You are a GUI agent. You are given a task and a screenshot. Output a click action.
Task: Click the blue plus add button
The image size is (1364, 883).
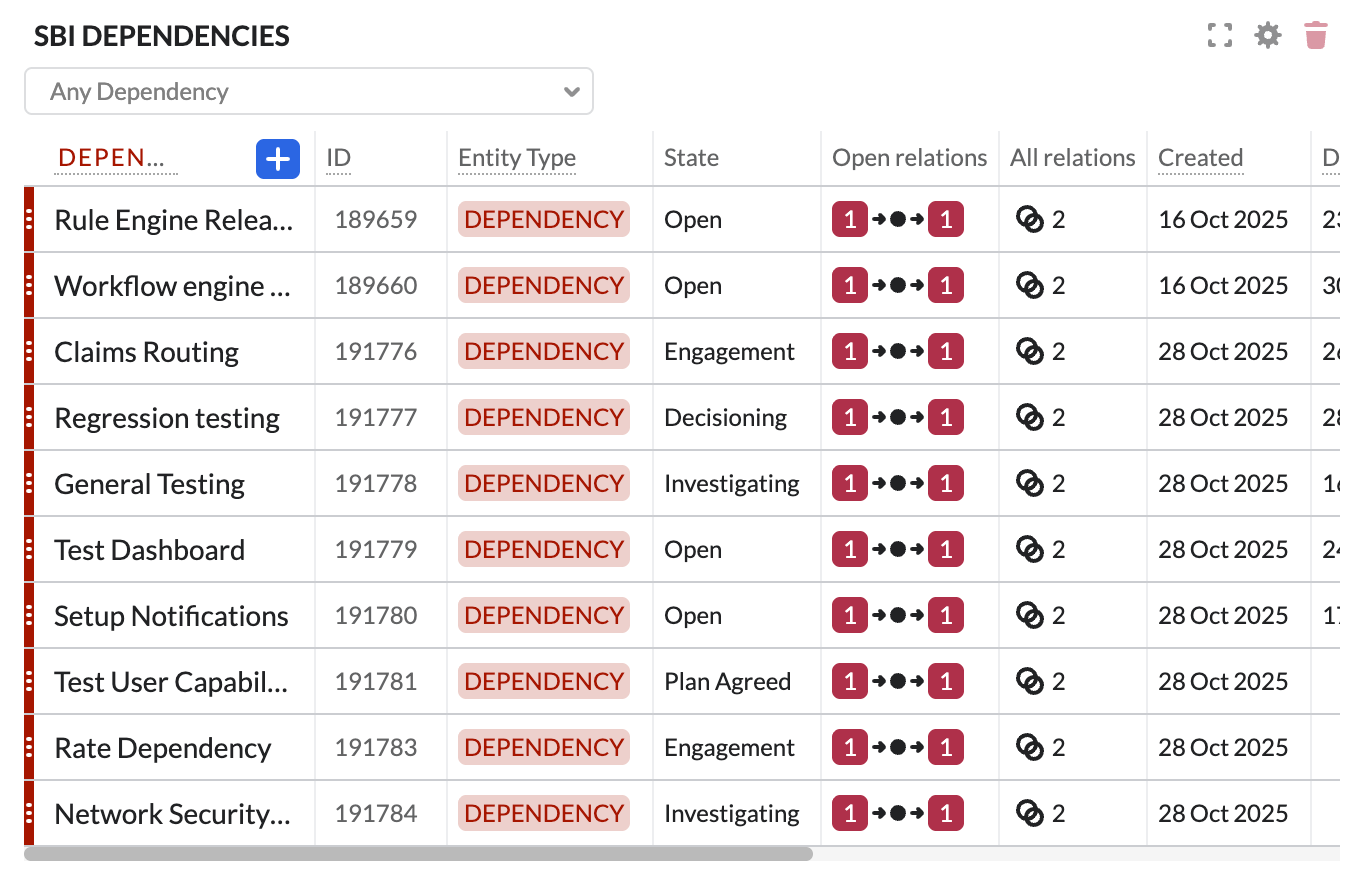(x=277, y=158)
